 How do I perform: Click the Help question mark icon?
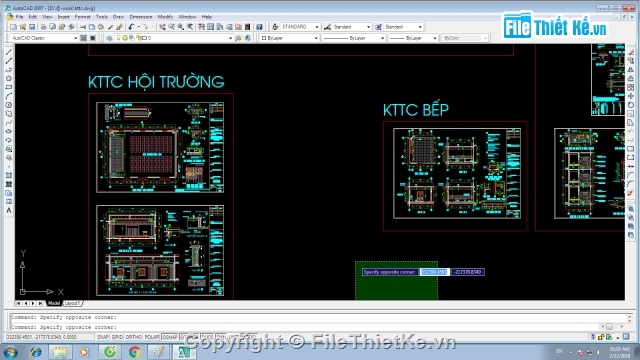click(259, 27)
